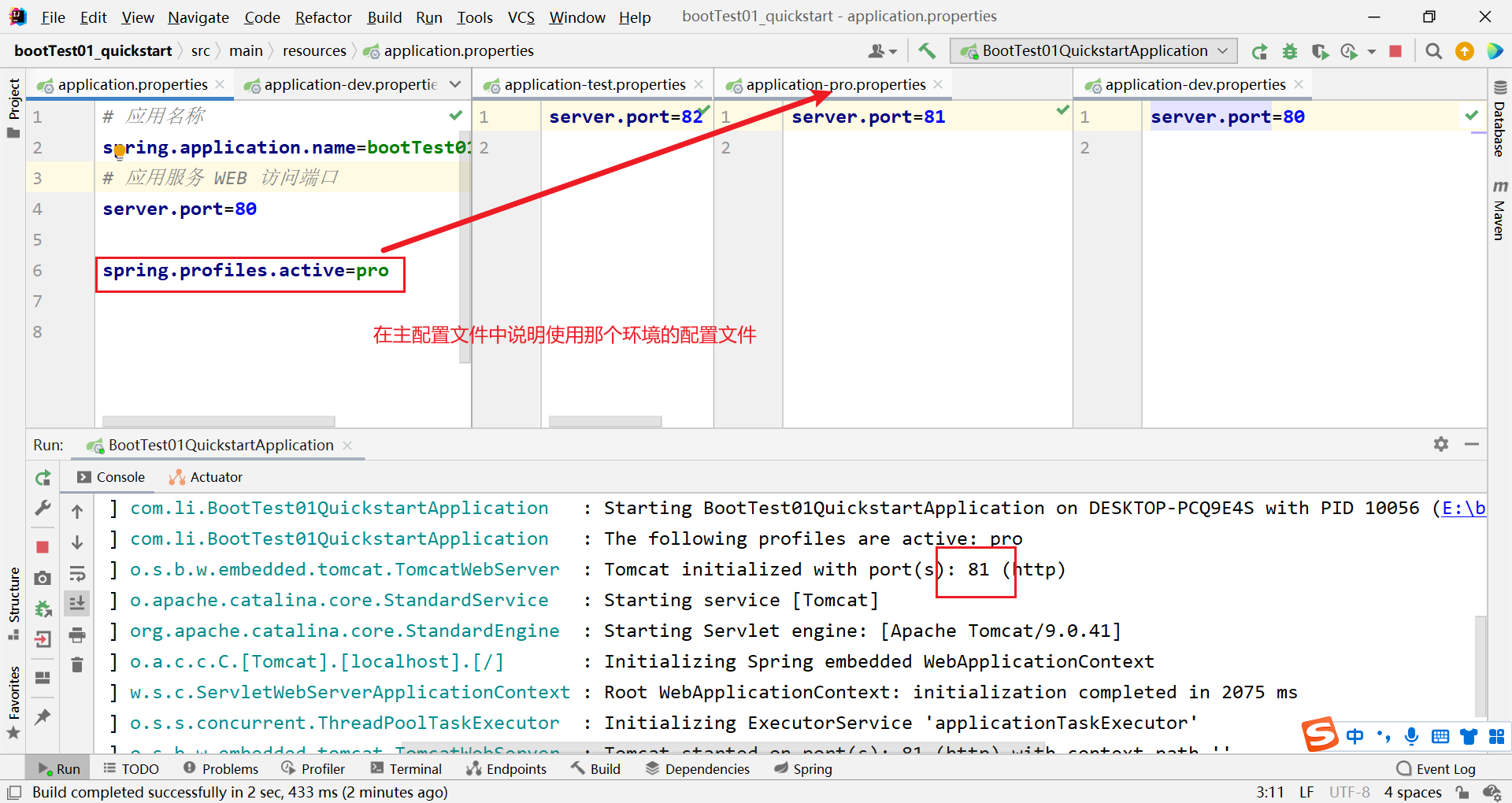The width and height of the screenshot is (1512, 803).
Task: Click the wrench settings icon in Run panel
Action: (x=43, y=508)
